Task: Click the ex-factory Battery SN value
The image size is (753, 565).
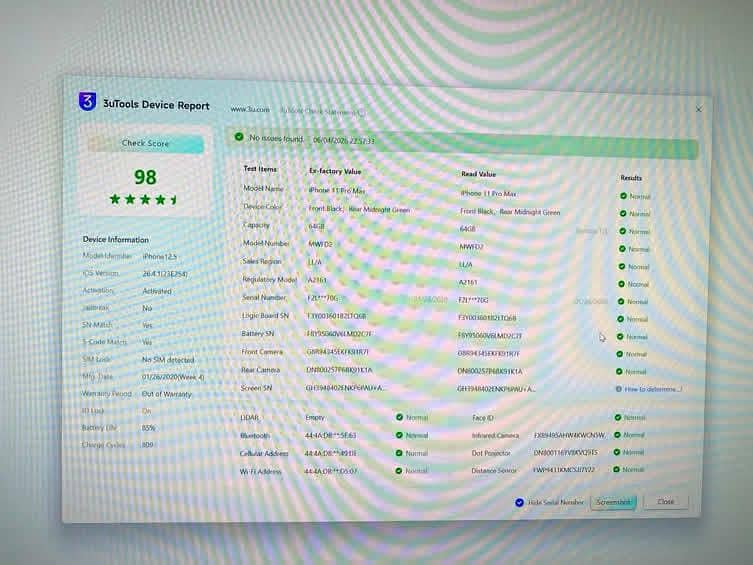Action: click(339, 334)
